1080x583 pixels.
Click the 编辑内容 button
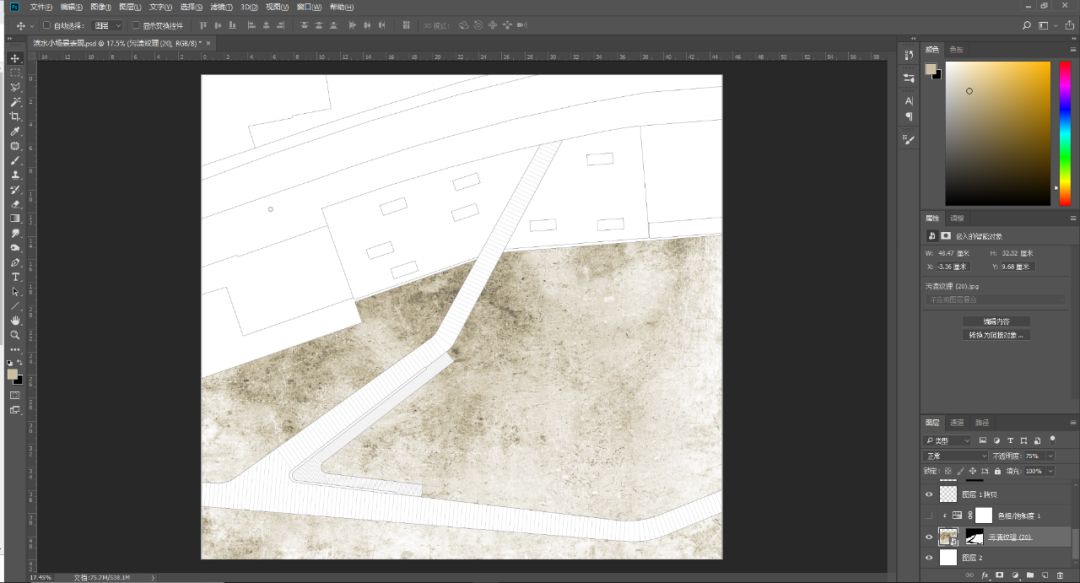click(996, 322)
